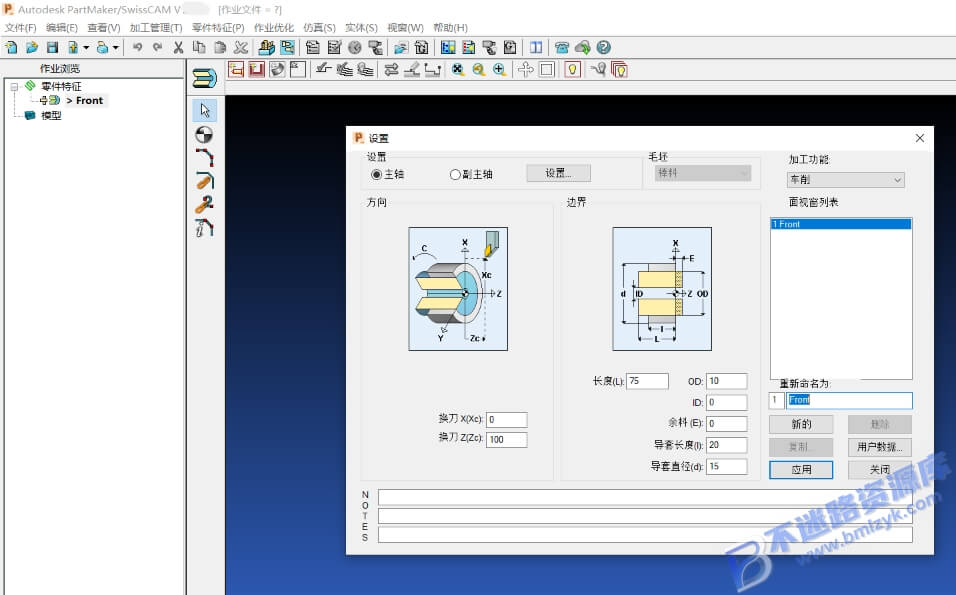Open the dropdown arrow beside import icon

[86, 48]
